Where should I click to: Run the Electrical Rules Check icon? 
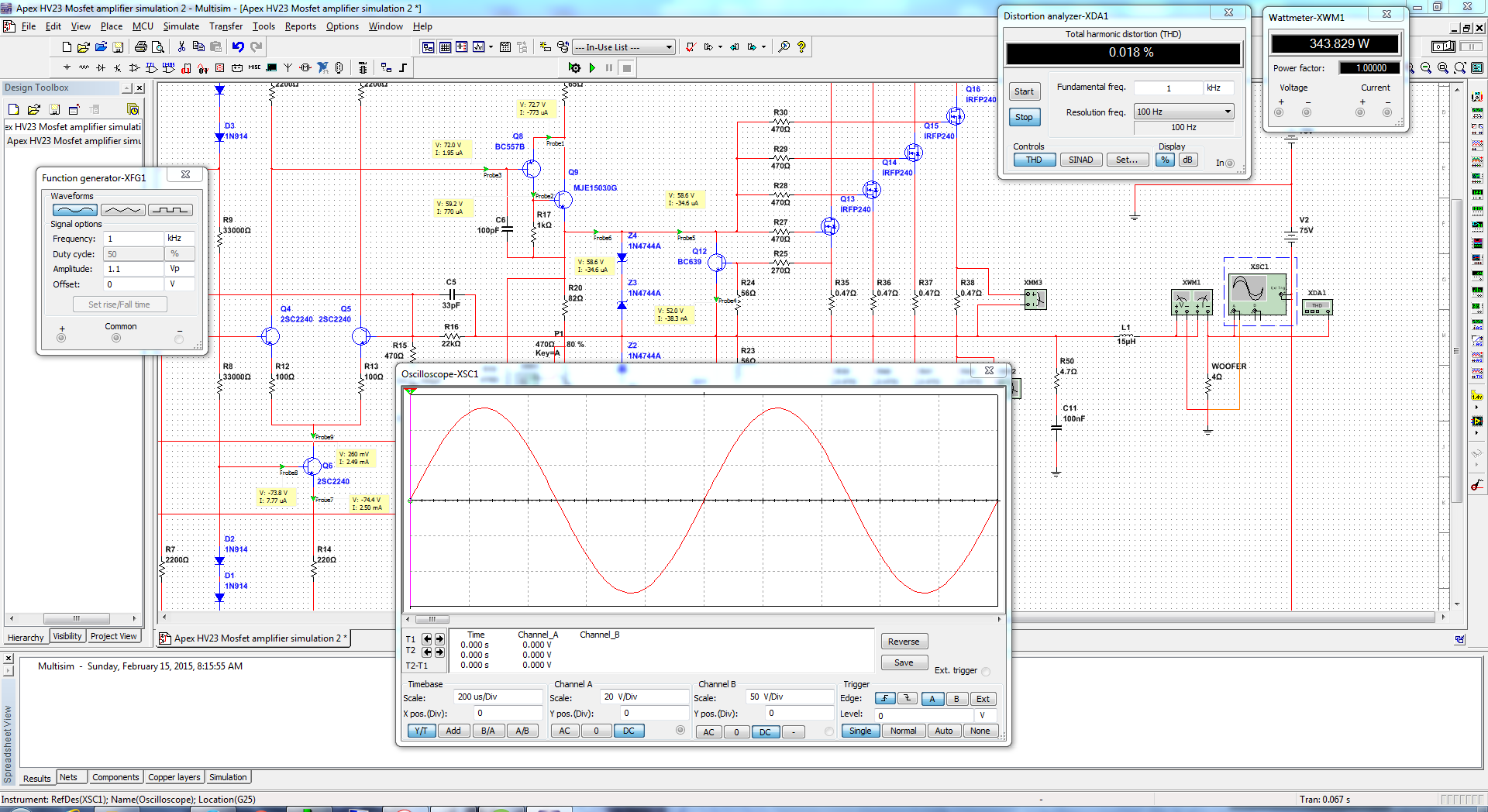click(690, 46)
